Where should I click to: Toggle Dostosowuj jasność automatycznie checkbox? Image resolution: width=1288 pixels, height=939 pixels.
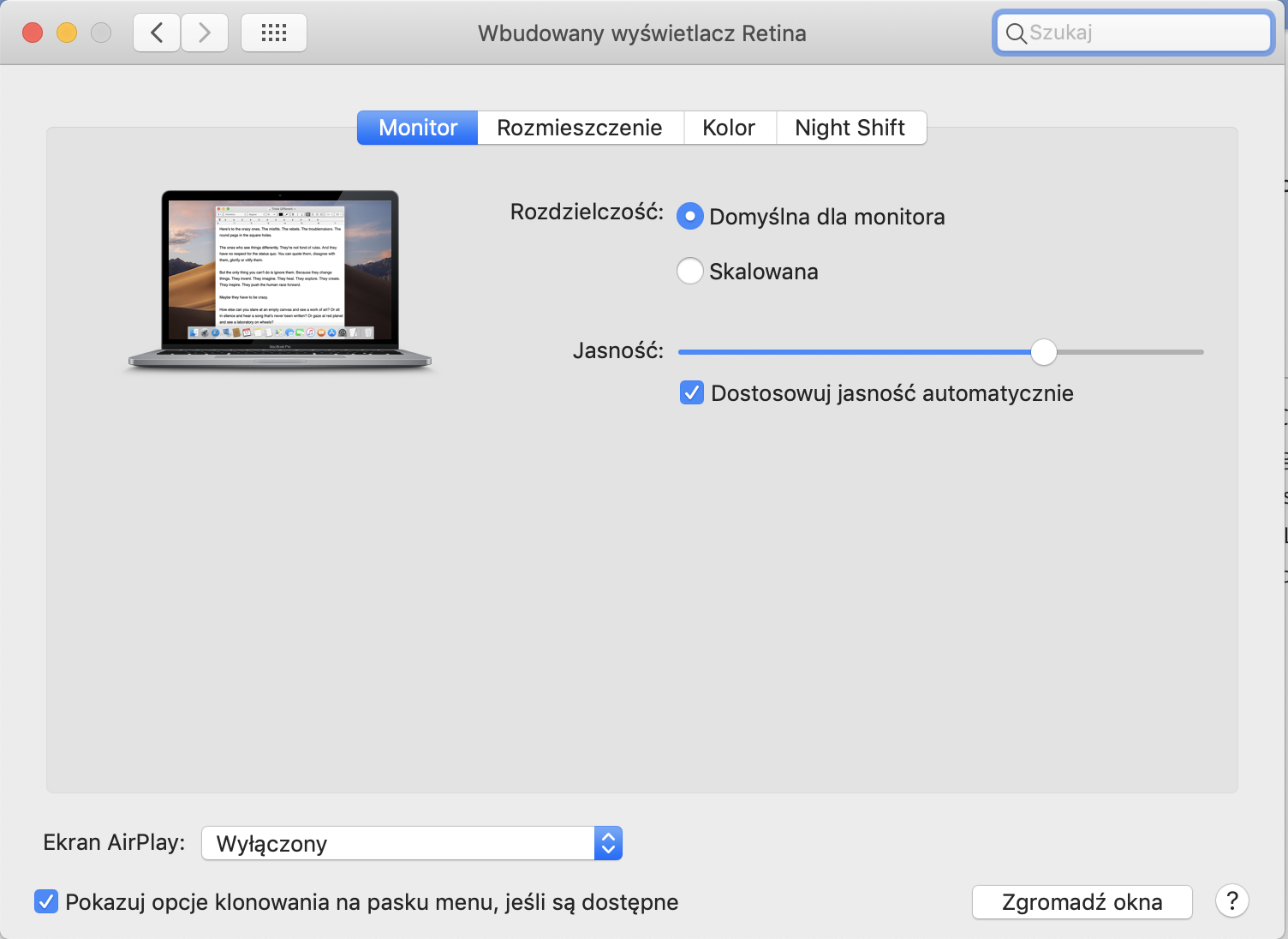[692, 393]
